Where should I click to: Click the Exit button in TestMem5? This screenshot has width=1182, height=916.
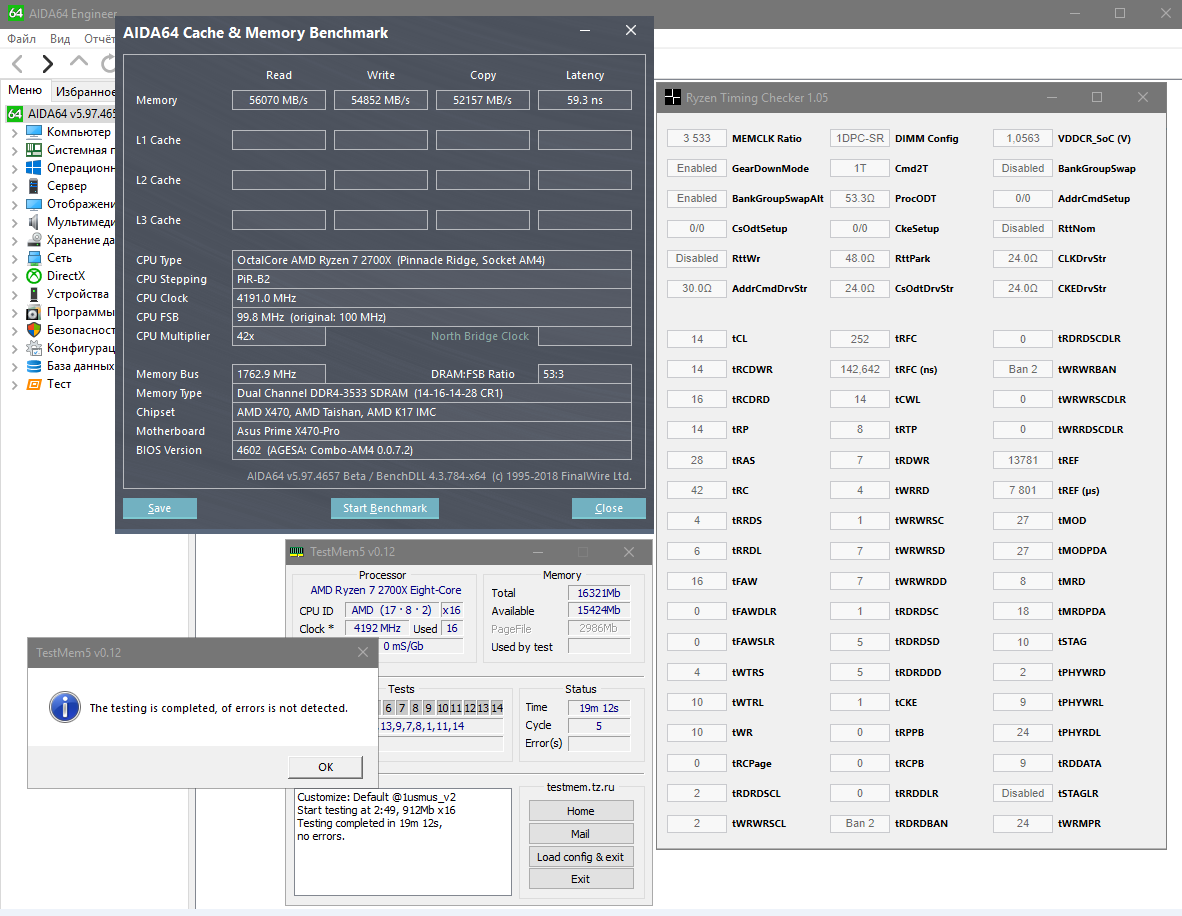click(581, 879)
